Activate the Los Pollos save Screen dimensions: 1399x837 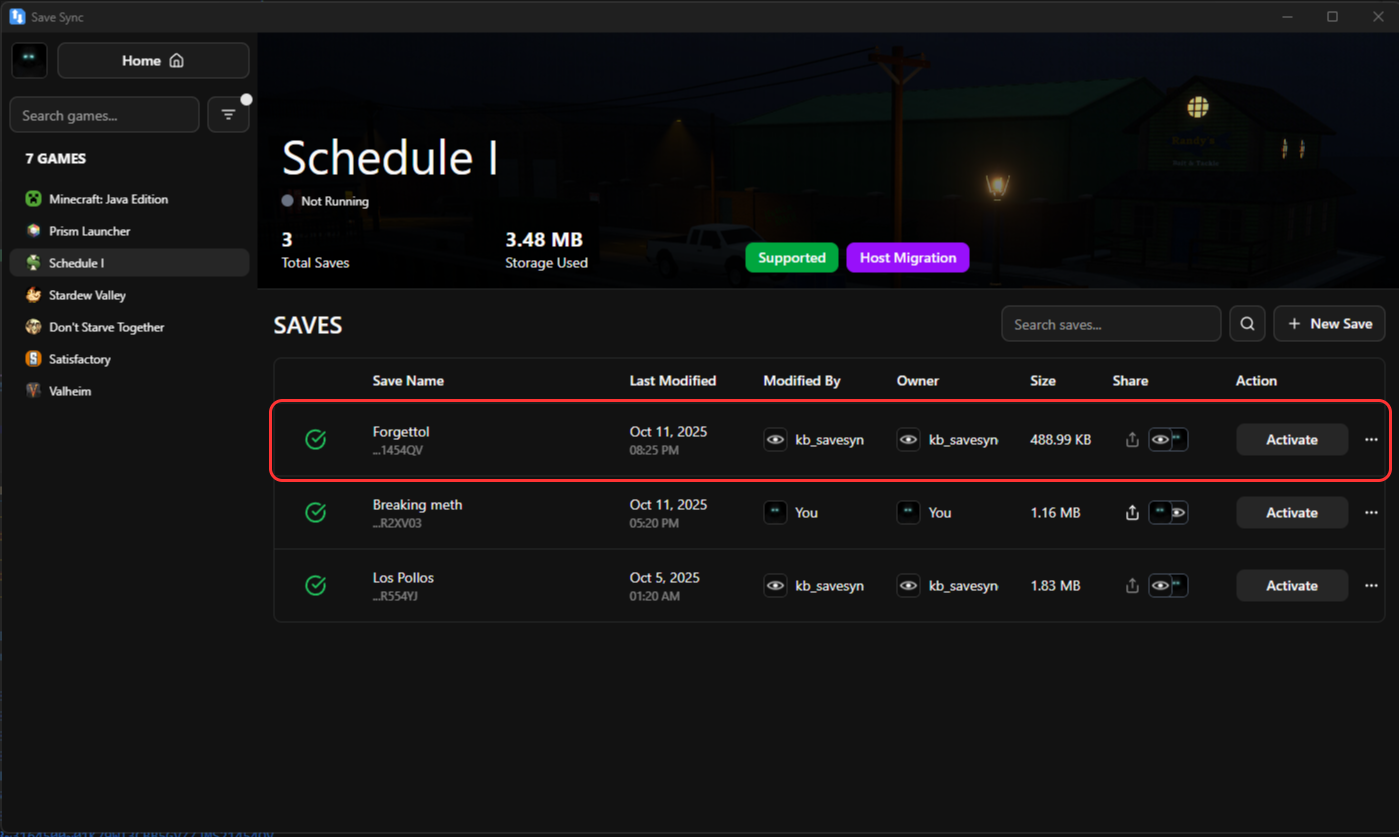1292,586
